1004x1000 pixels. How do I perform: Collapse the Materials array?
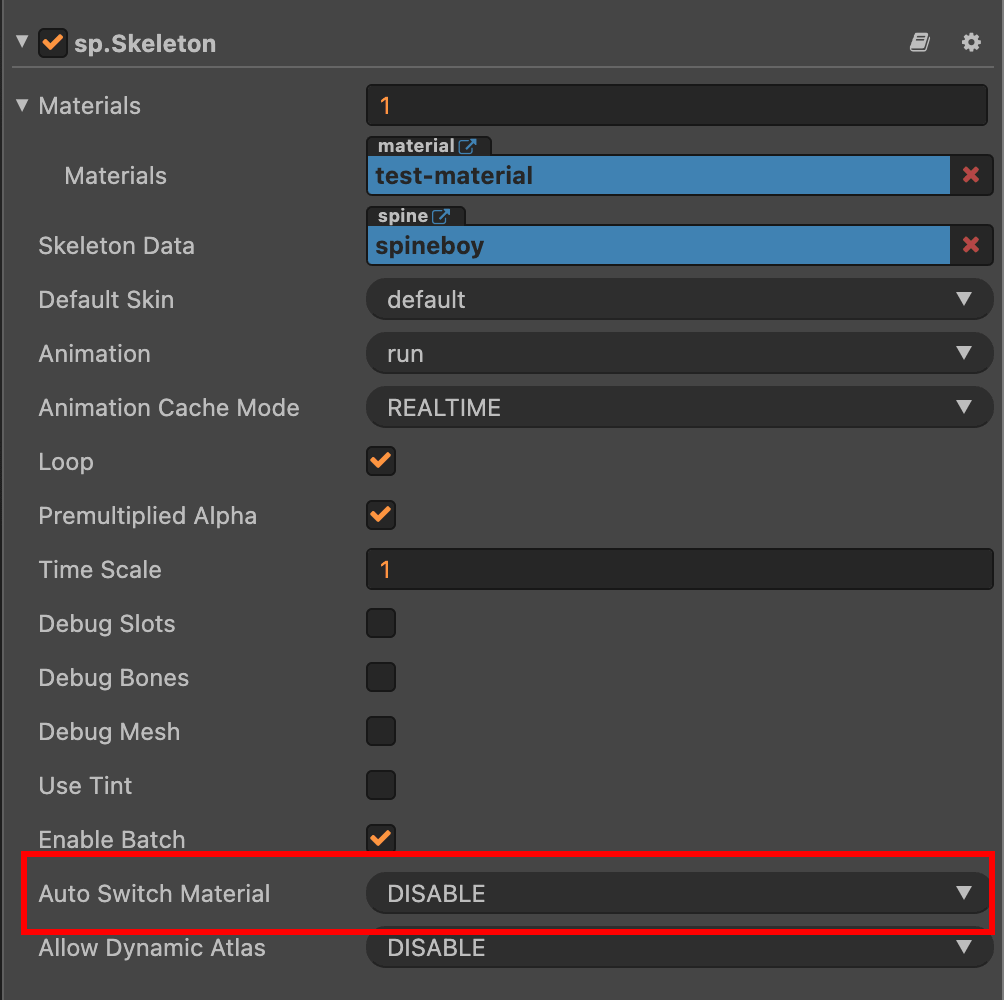[22, 105]
